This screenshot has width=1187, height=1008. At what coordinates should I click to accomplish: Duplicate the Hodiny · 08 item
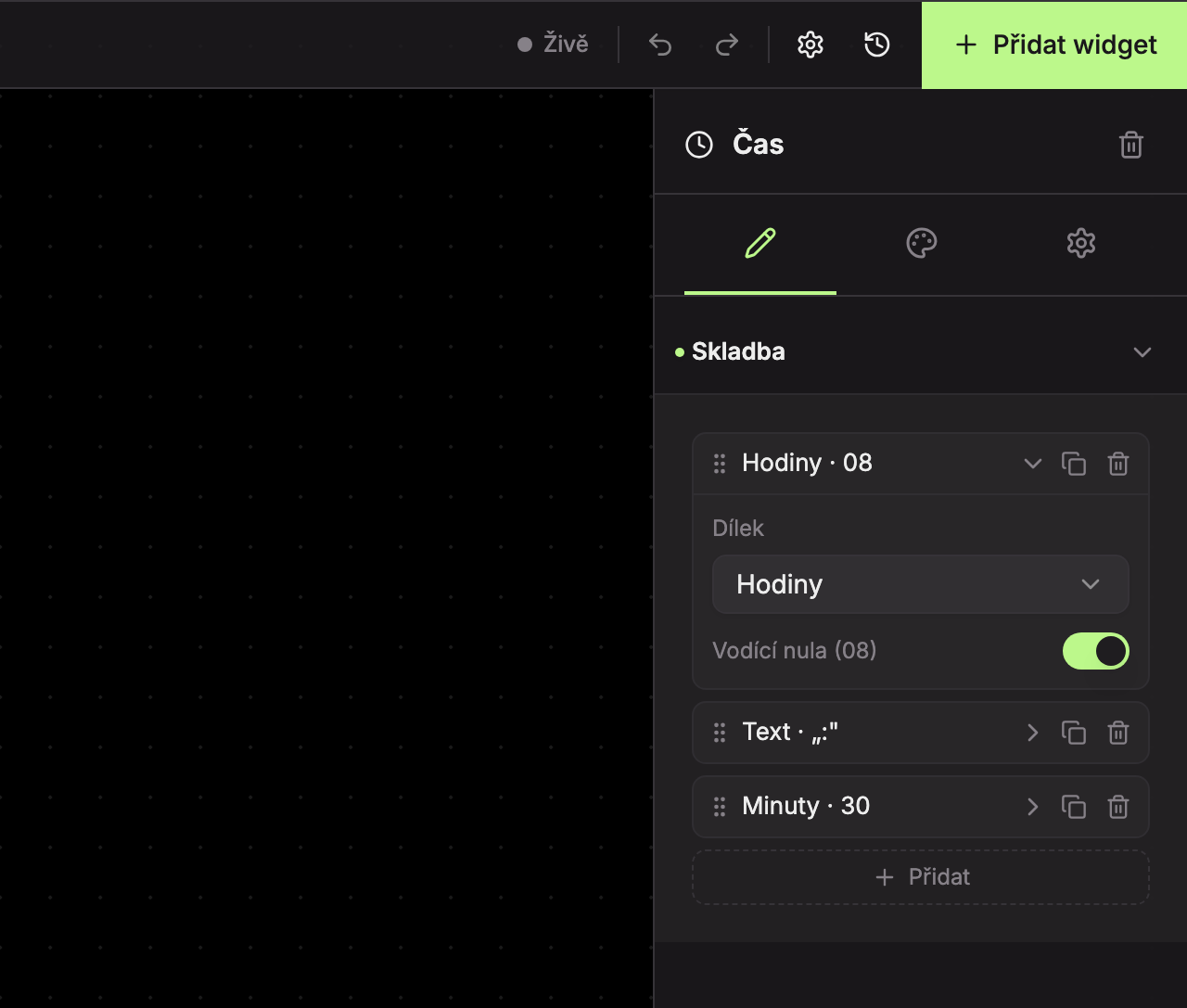pos(1074,464)
